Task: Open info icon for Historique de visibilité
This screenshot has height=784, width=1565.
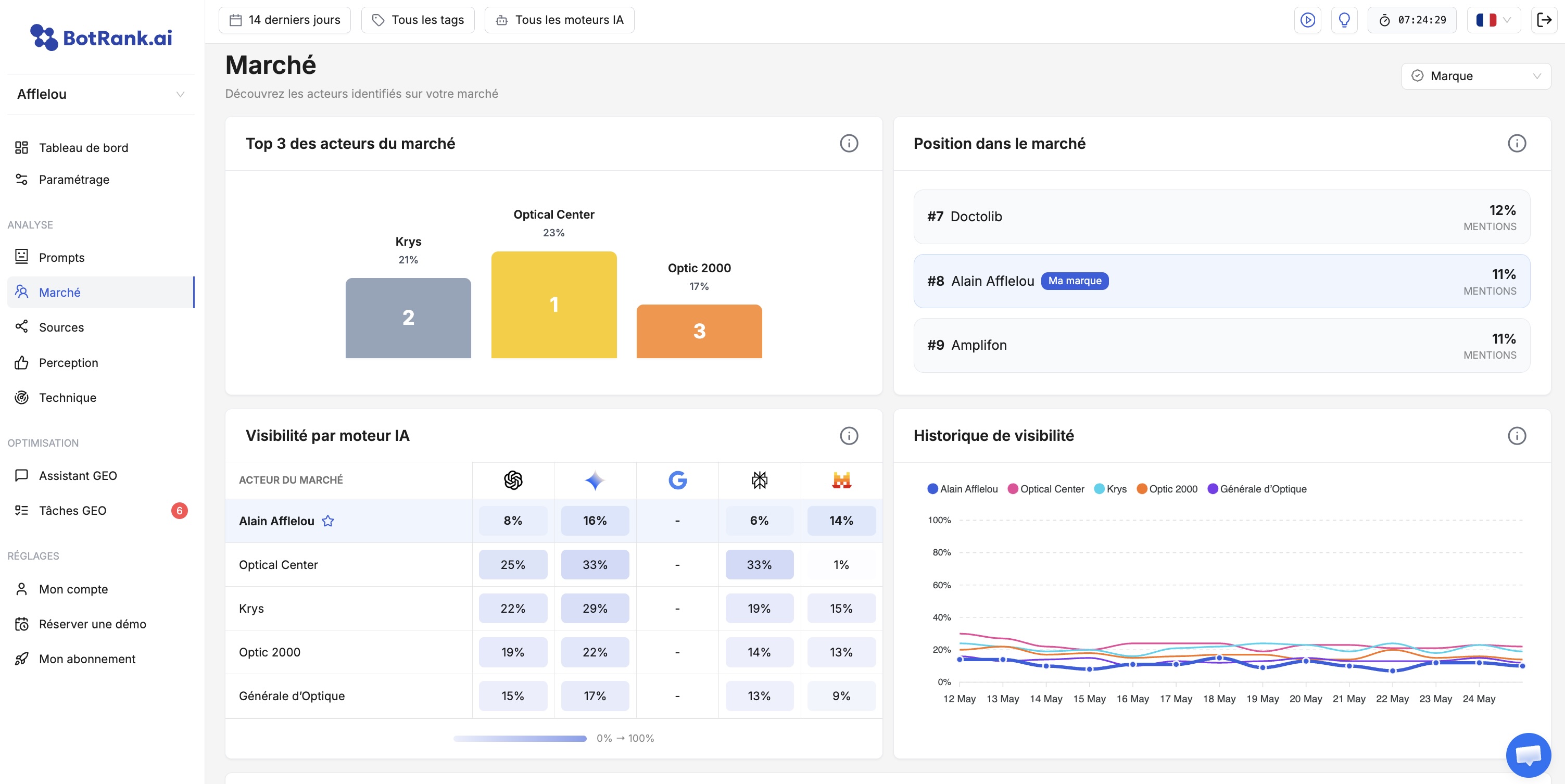Action: (1517, 435)
